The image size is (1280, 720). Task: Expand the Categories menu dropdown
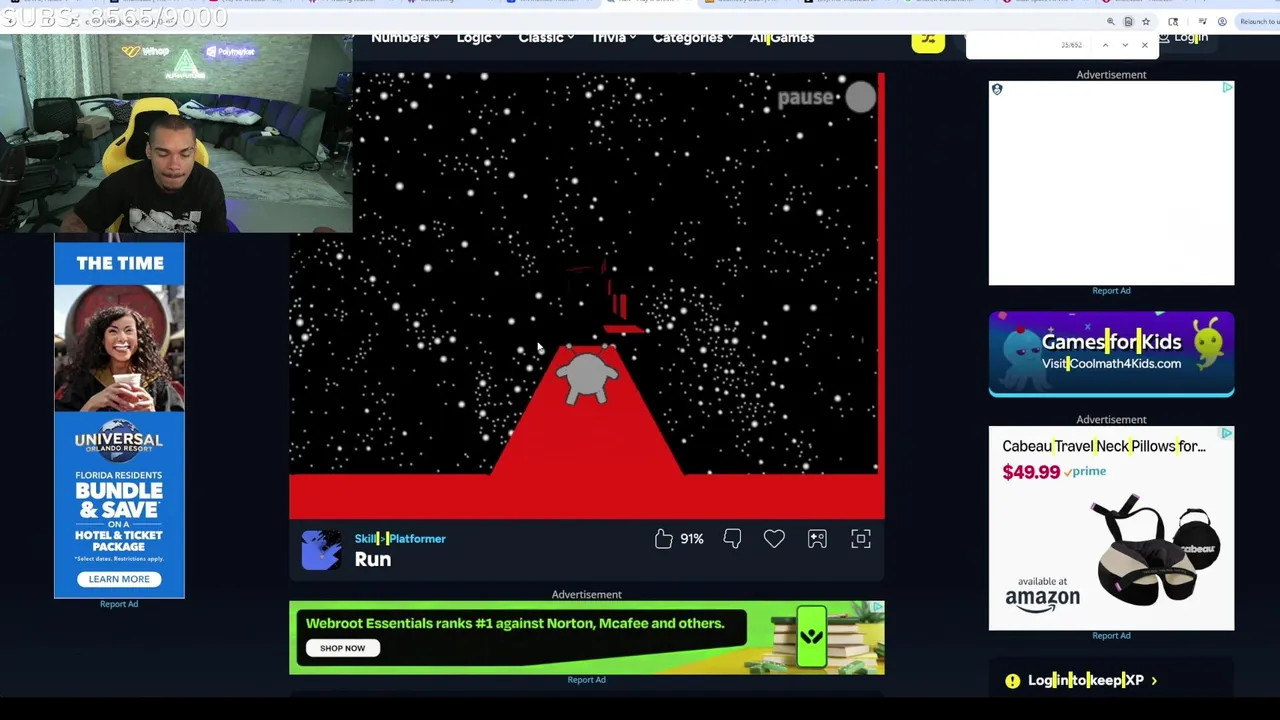click(x=693, y=38)
